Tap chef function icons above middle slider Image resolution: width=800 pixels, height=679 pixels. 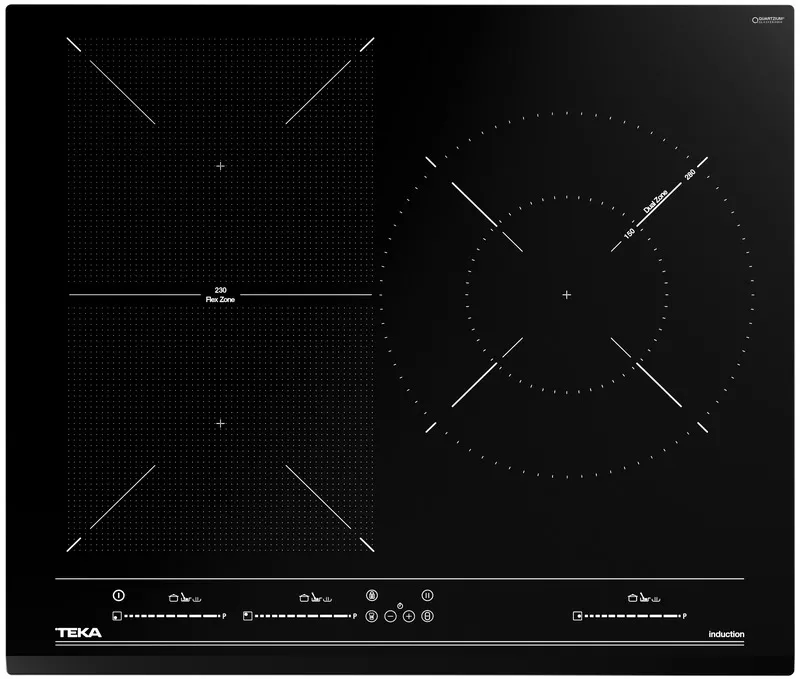coord(316,597)
